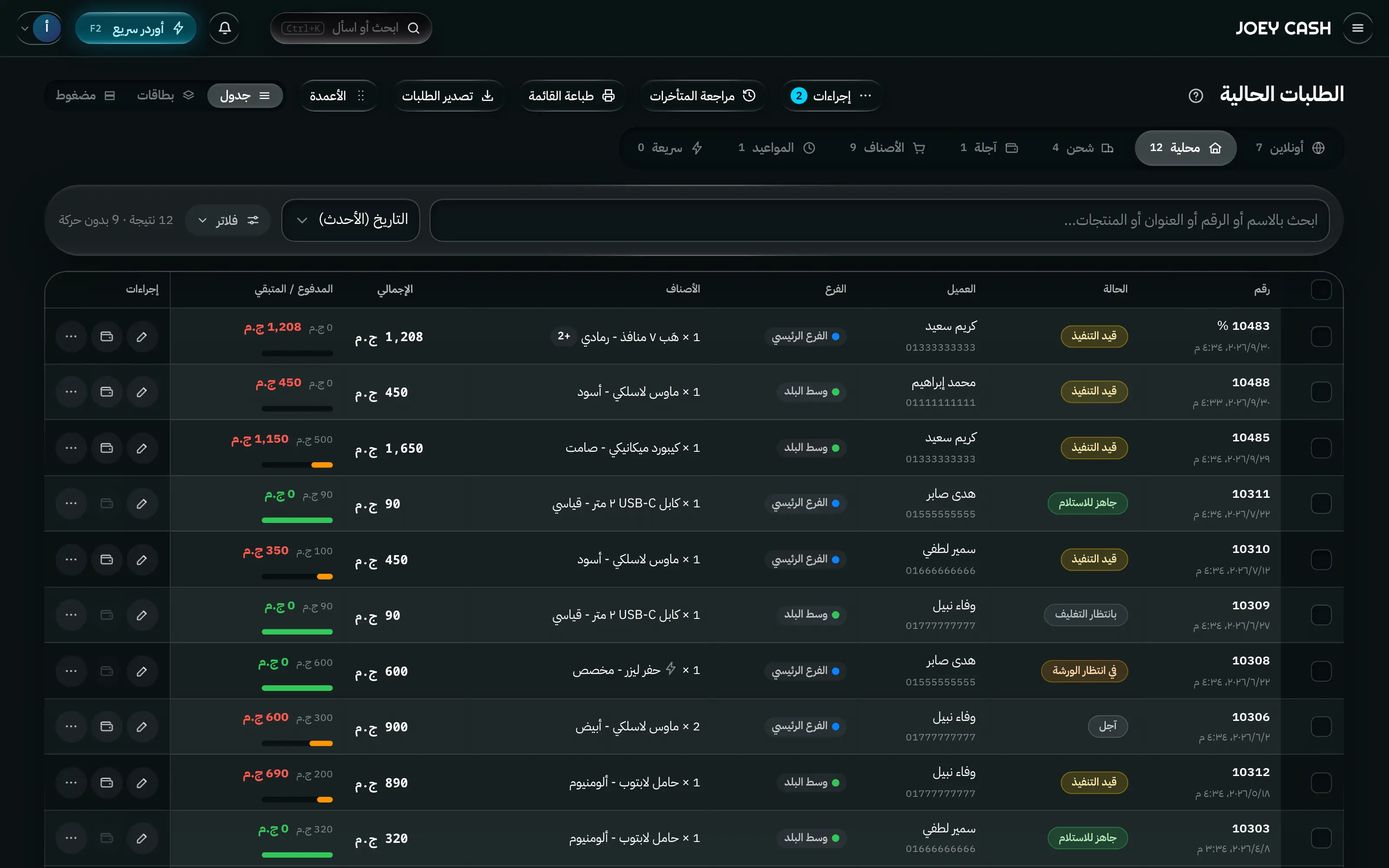Switch to بطاقات cards view

pos(165,95)
